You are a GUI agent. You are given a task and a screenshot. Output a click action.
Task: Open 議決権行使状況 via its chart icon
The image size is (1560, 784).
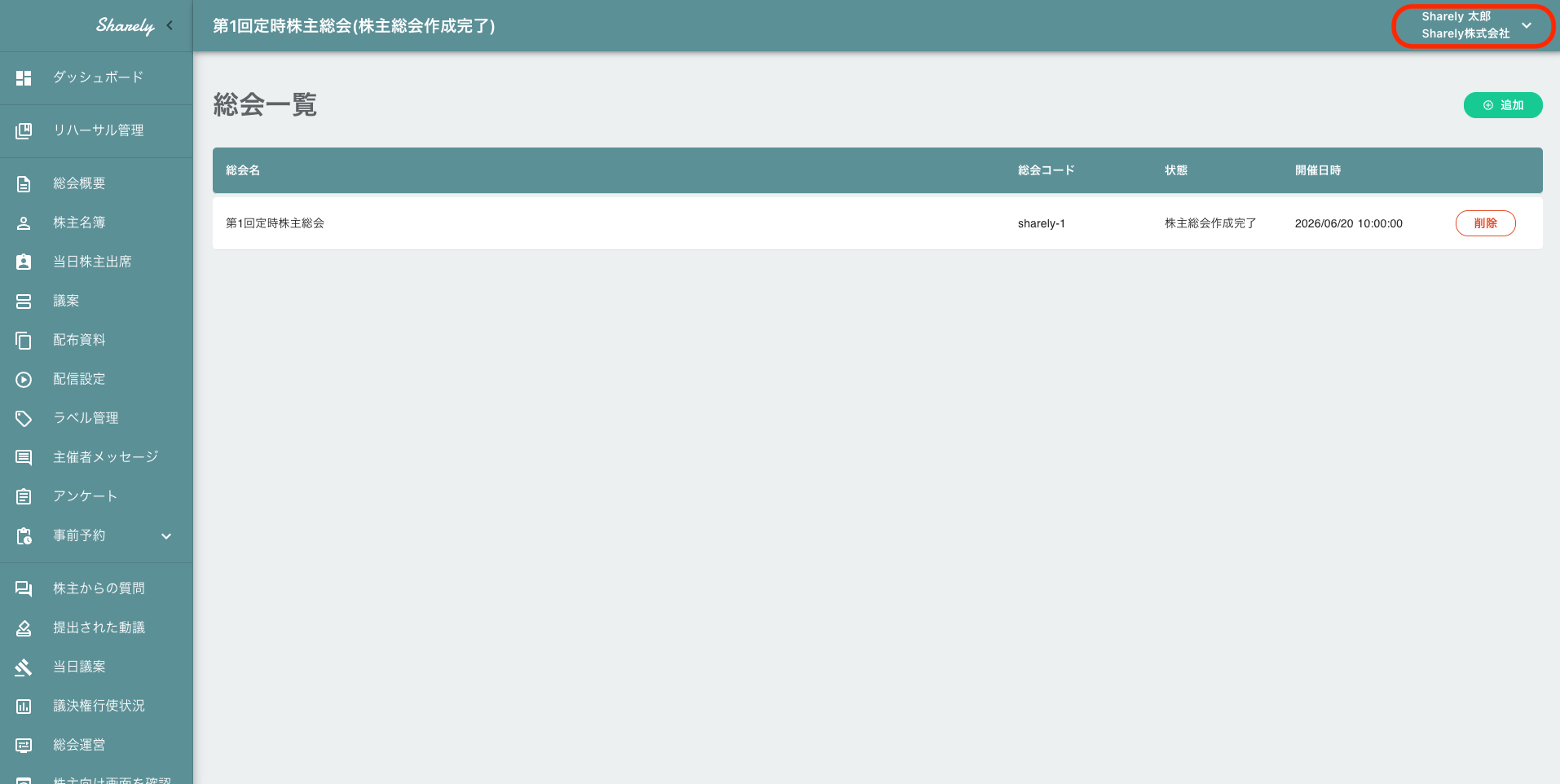pyautogui.click(x=23, y=705)
